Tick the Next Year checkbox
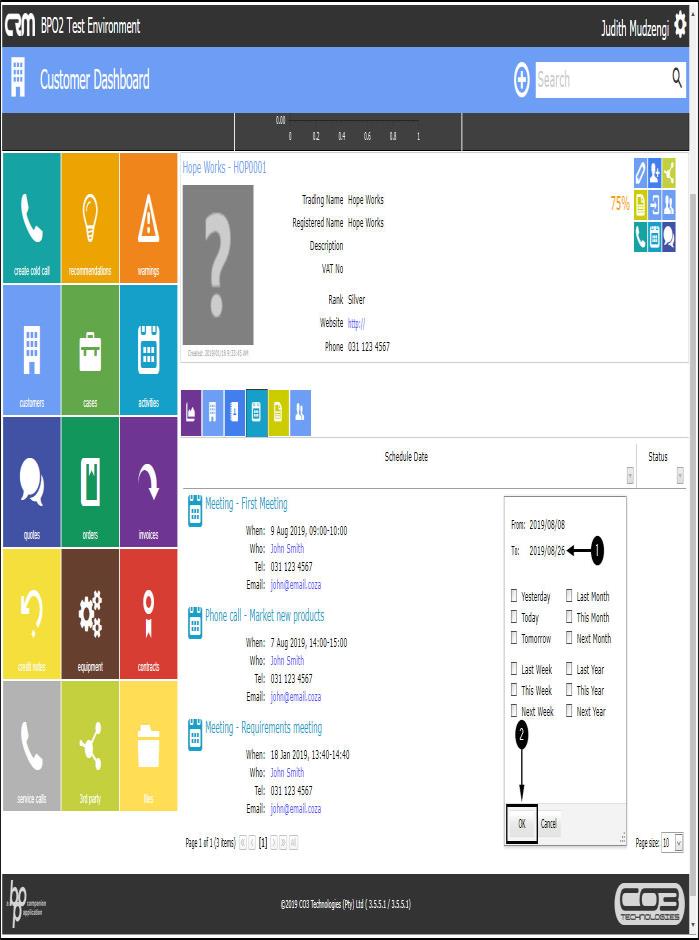This screenshot has height=940, width=699. point(569,710)
